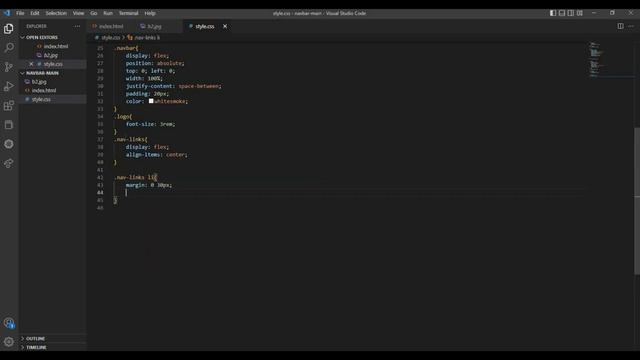Expand the Timeline section
Screen dimensions: 640x360
coord(36,347)
